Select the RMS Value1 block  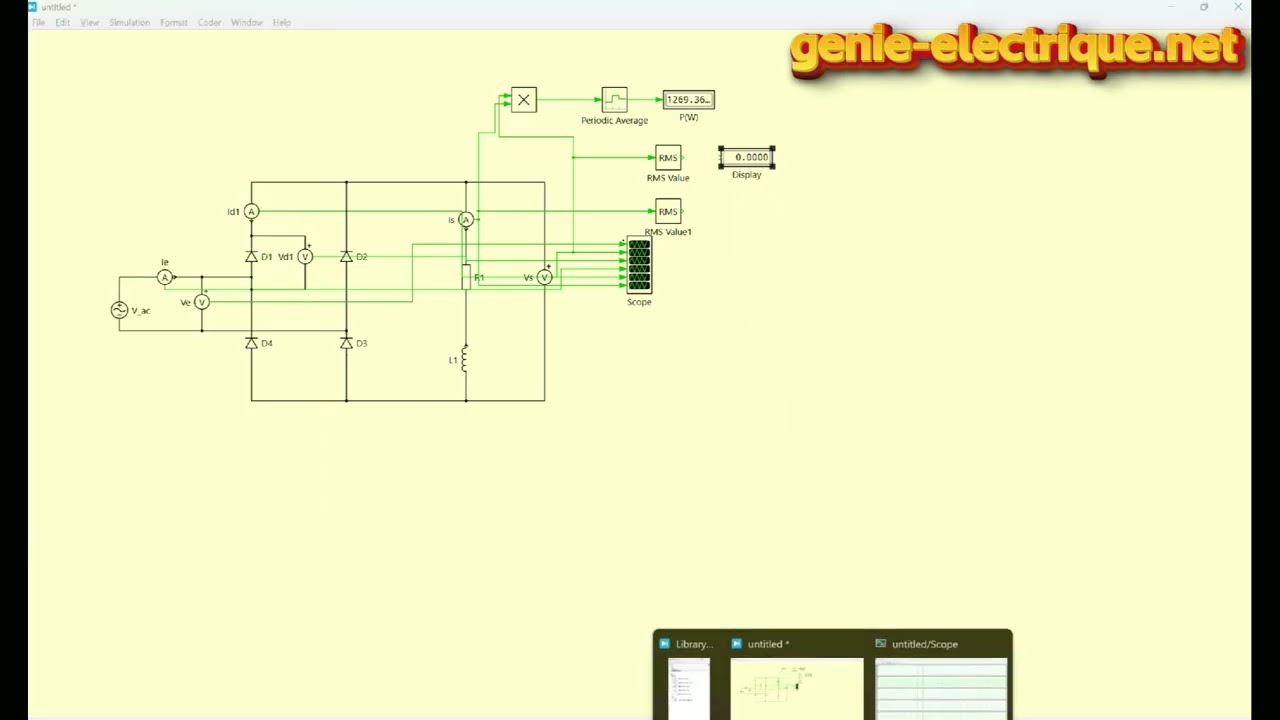668,212
